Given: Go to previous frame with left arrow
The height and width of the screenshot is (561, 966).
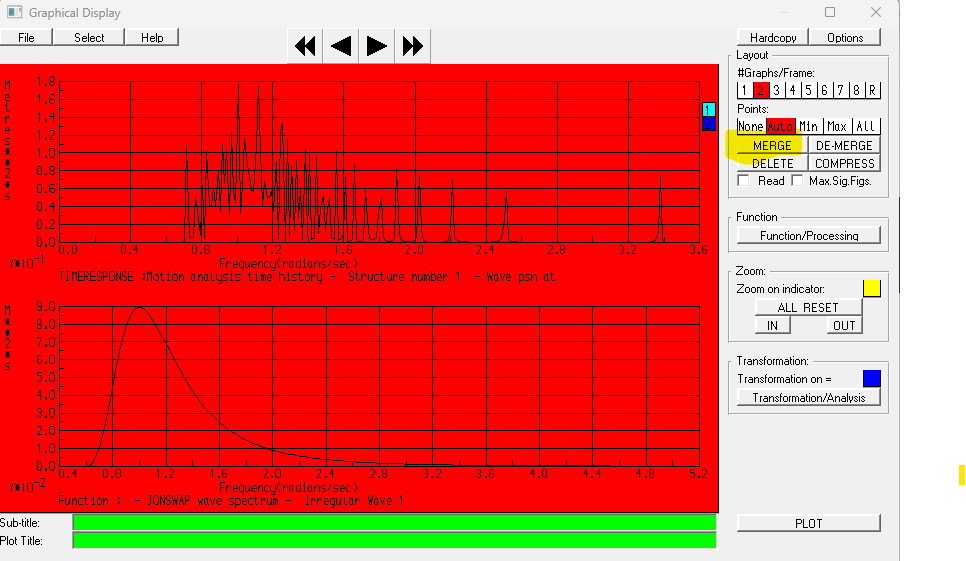Looking at the screenshot, I should tap(341, 46).
